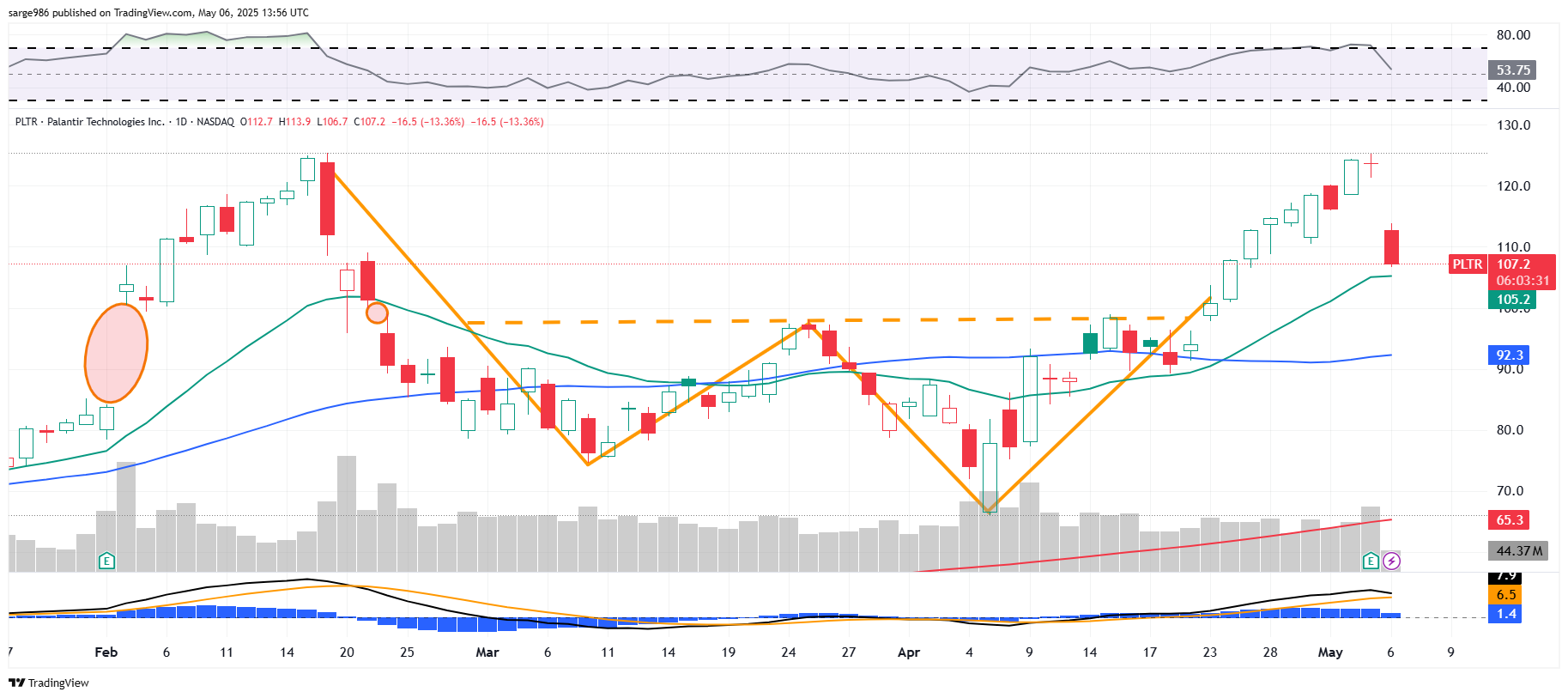This screenshot has height=698, width=1568.
Task: Click the purple lightning bolt event icon
Action: (1391, 561)
